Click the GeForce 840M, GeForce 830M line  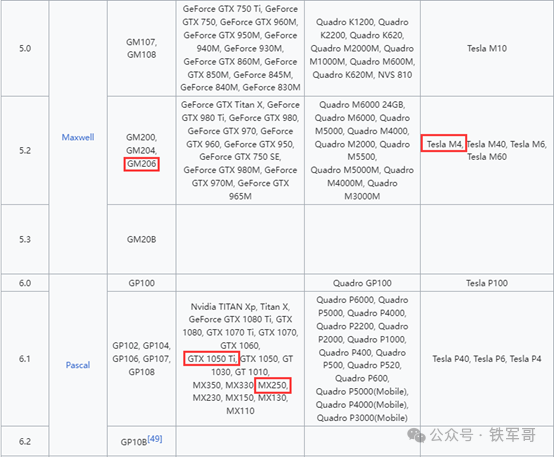(x=240, y=87)
